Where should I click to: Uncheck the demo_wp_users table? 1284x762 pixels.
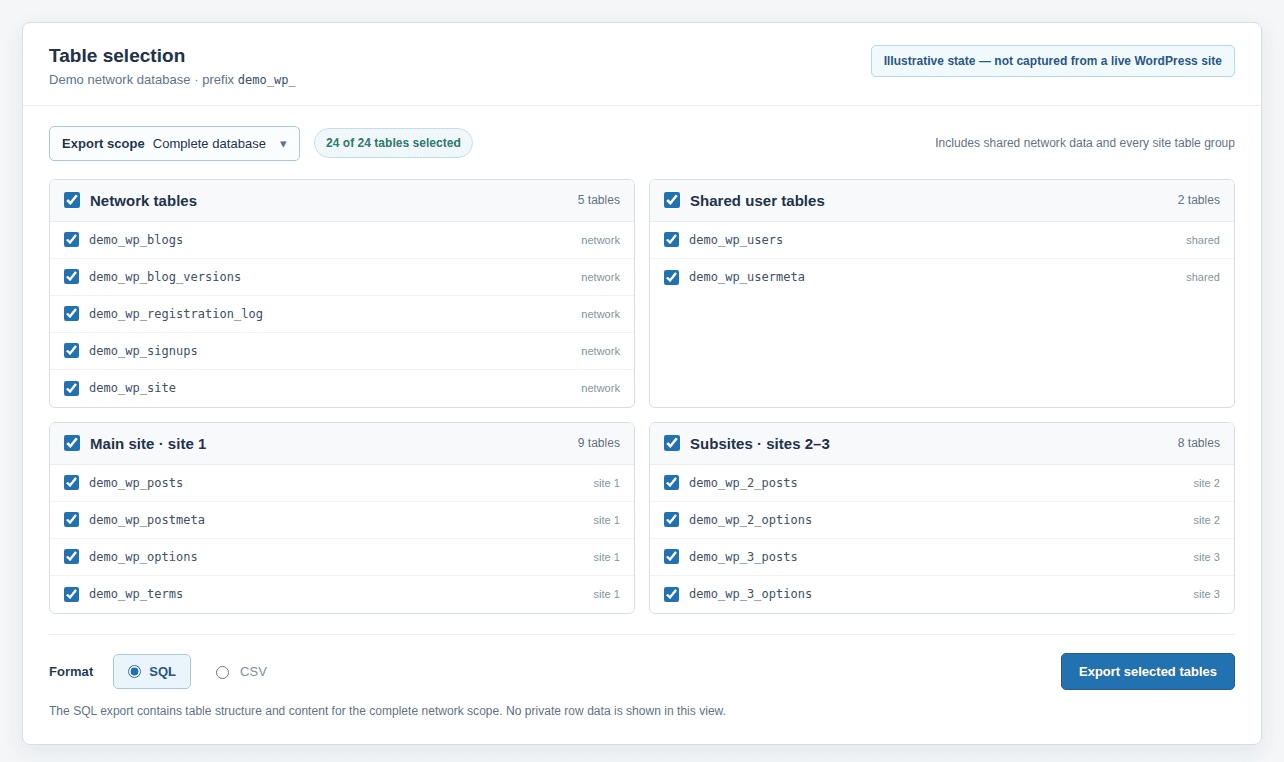click(x=671, y=240)
